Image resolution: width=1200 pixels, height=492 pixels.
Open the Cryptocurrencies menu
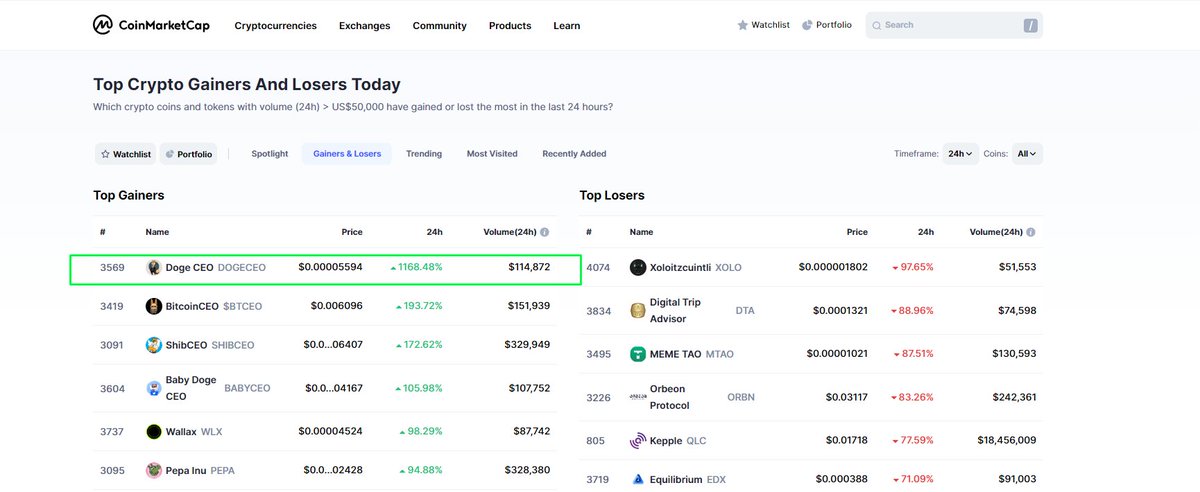[x=276, y=26]
